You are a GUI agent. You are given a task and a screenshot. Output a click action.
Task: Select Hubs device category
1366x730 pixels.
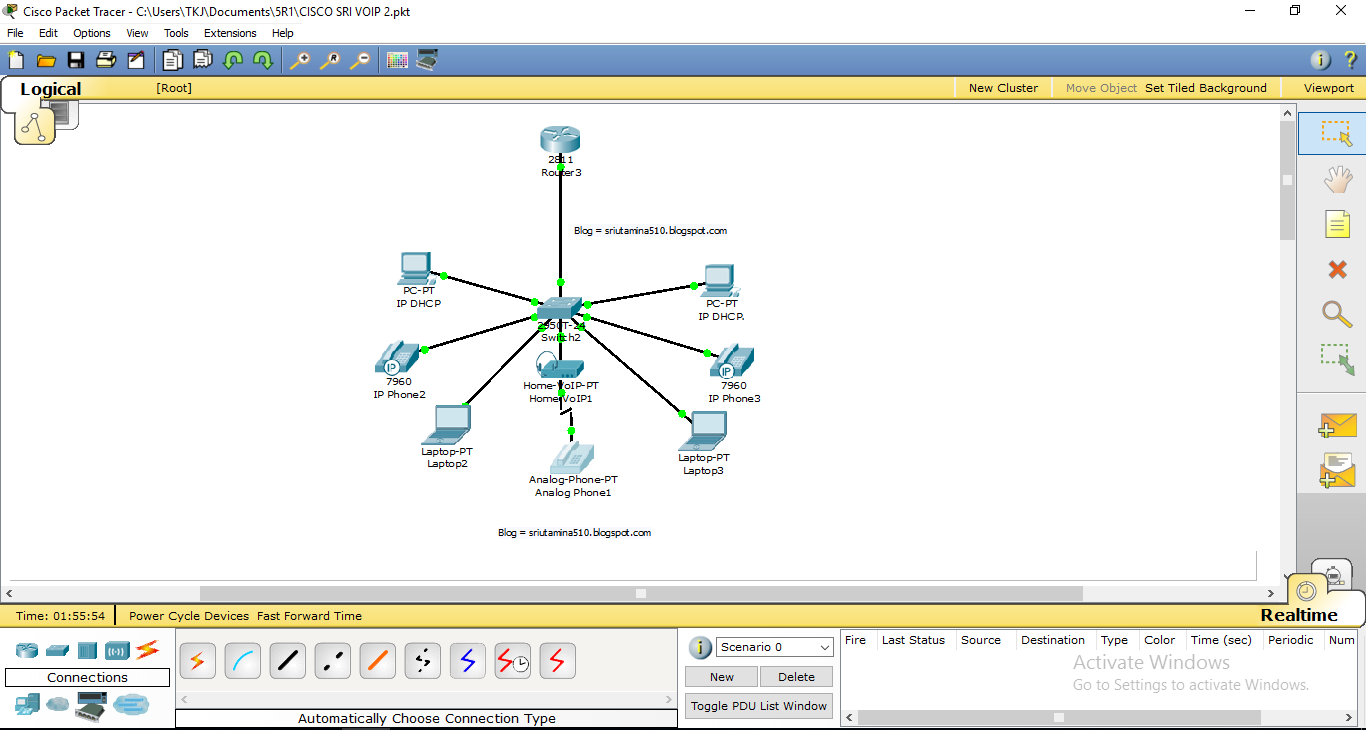click(x=87, y=651)
